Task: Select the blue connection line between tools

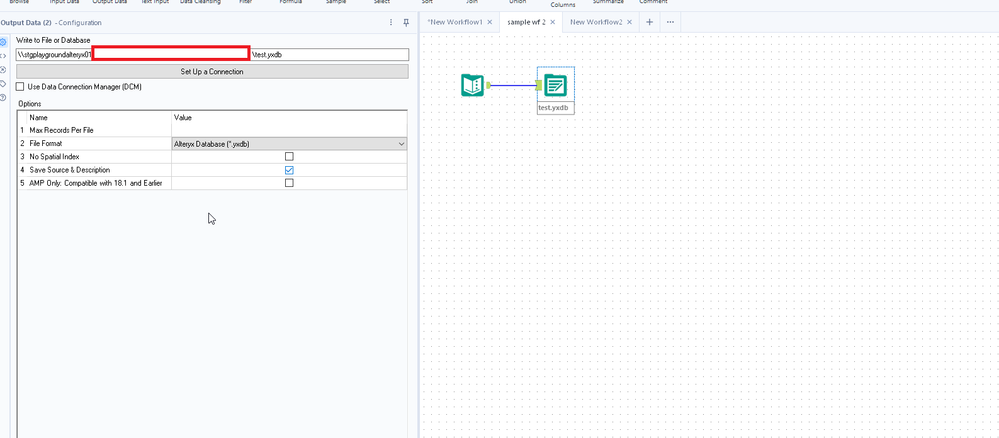Action: [513, 85]
